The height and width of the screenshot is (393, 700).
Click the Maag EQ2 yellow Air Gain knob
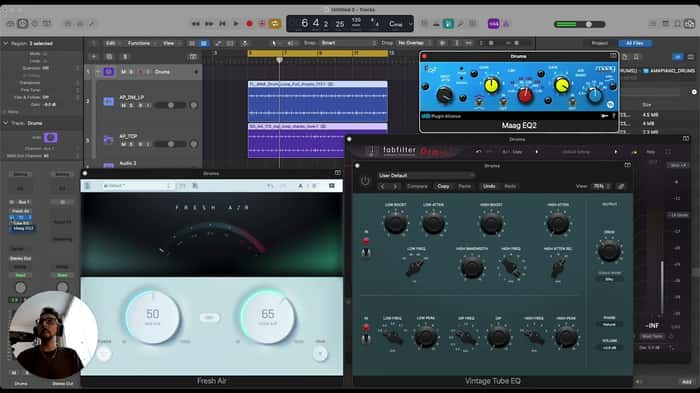(x=562, y=85)
